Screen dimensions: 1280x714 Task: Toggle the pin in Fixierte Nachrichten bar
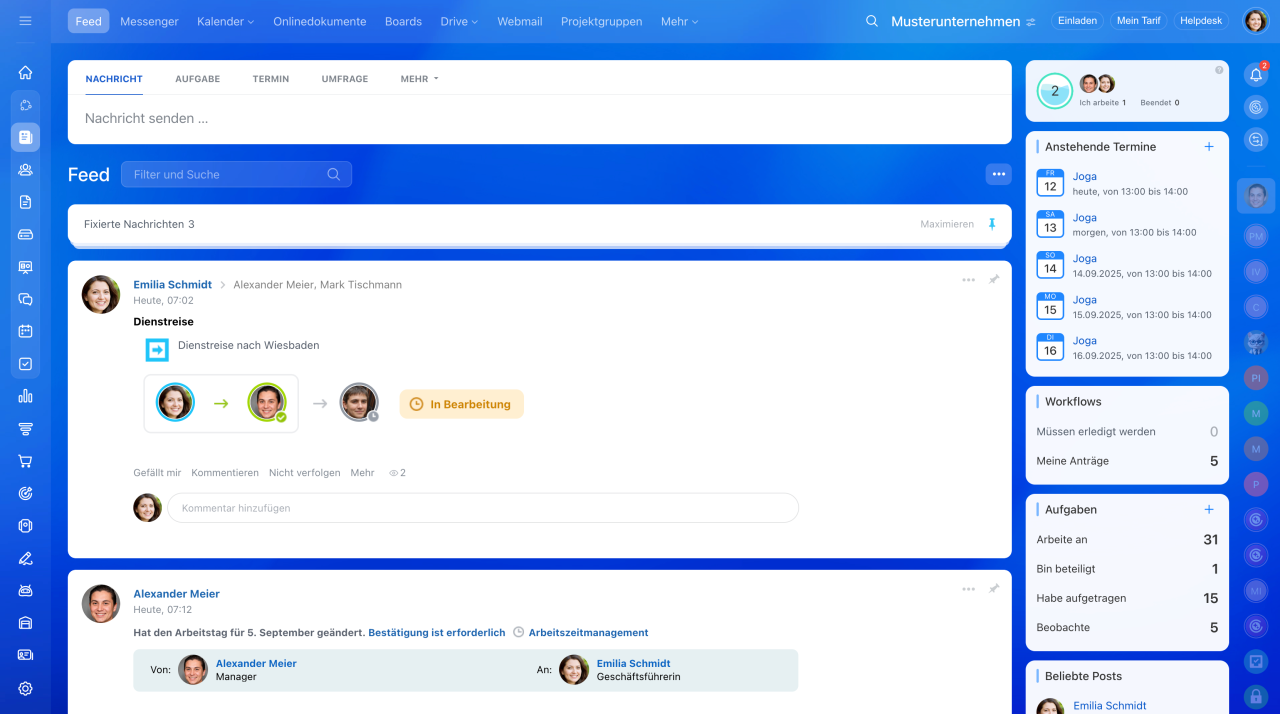pos(992,224)
